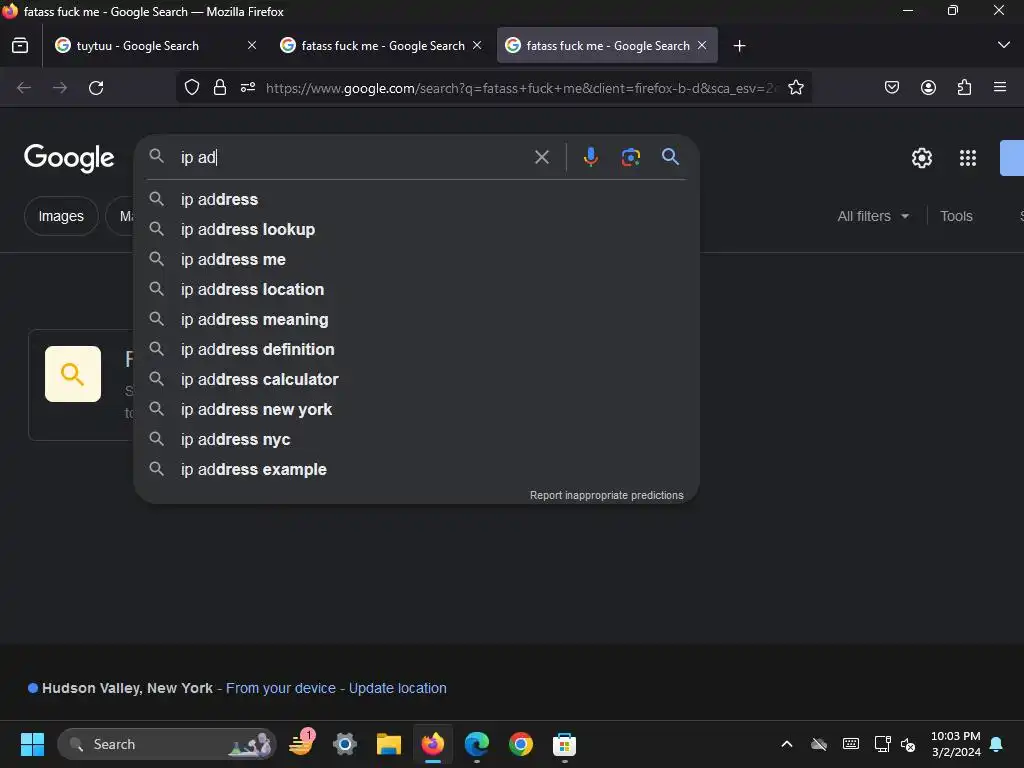The image size is (1024, 768).
Task: Close the tuytuu tab
Action: (252, 45)
